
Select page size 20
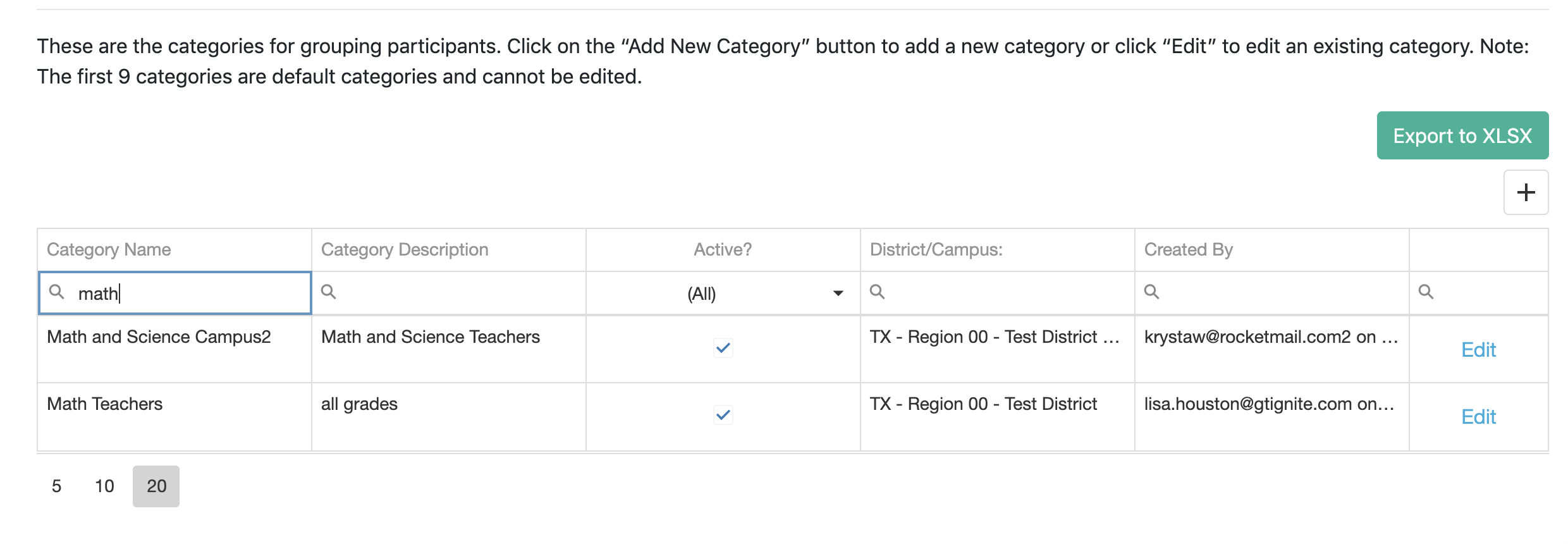click(x=156, y=486)
